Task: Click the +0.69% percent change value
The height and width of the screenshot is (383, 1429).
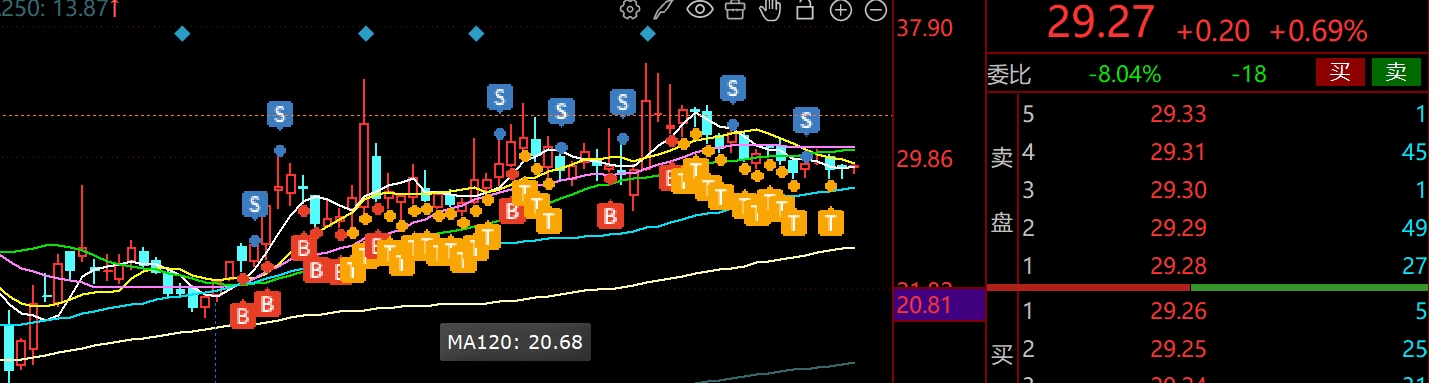Action: tap(1319, 31)
